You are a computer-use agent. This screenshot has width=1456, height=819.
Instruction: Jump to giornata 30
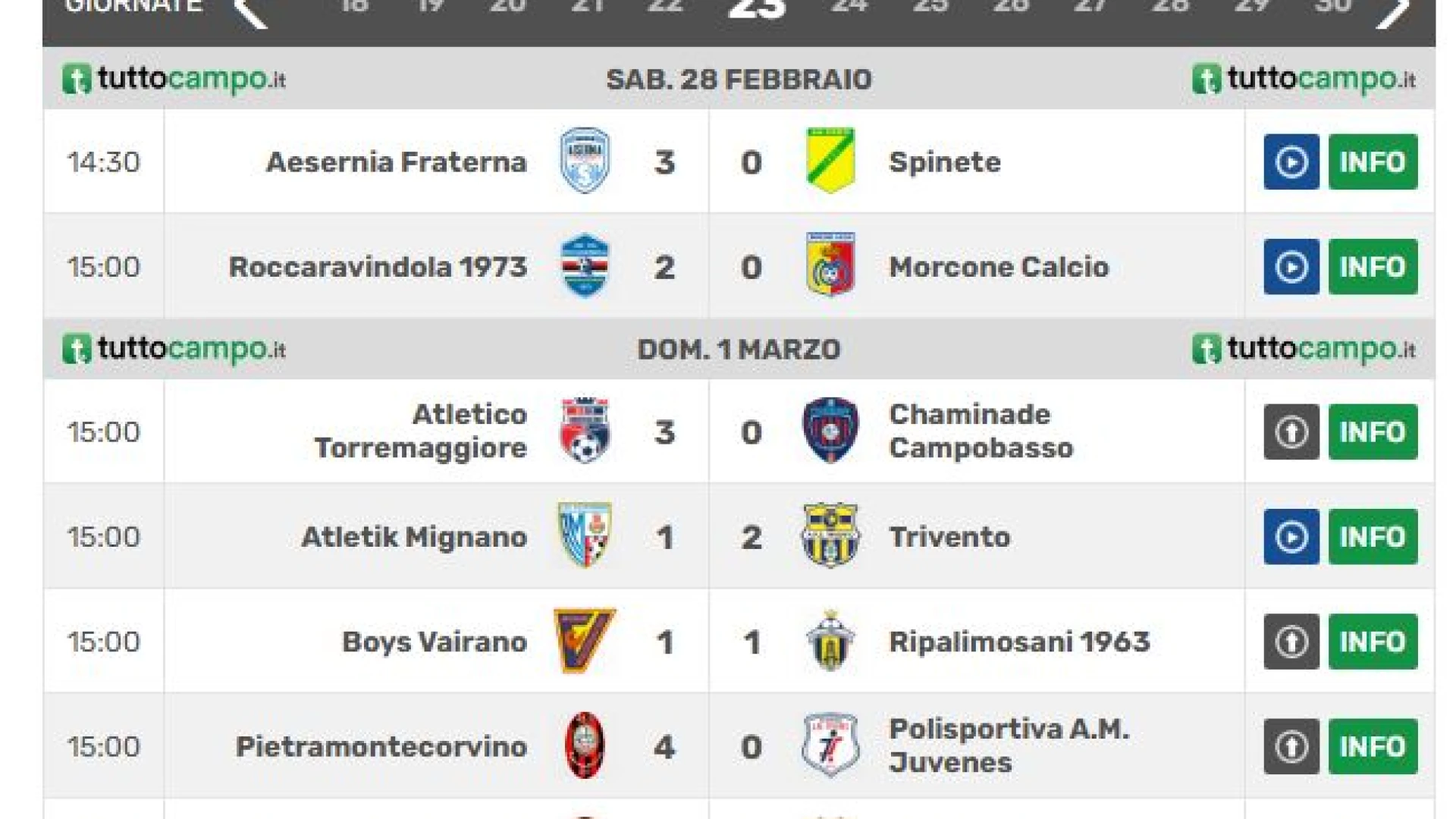1332,8
